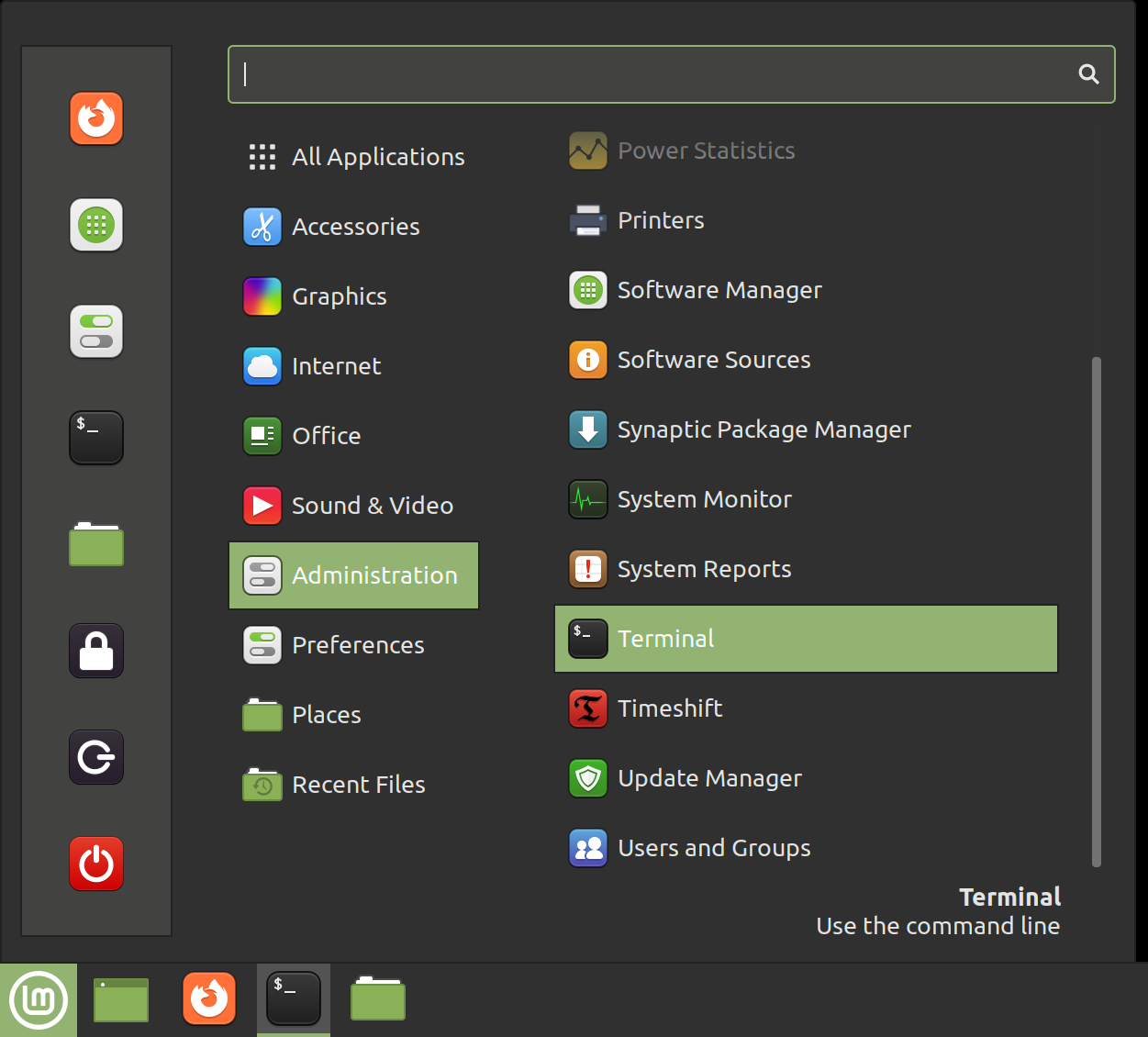The width and height of the screenshot is (1148, 1037).
Task: Open Files folder icon in favorites sidebar
Action: (96, 544)
